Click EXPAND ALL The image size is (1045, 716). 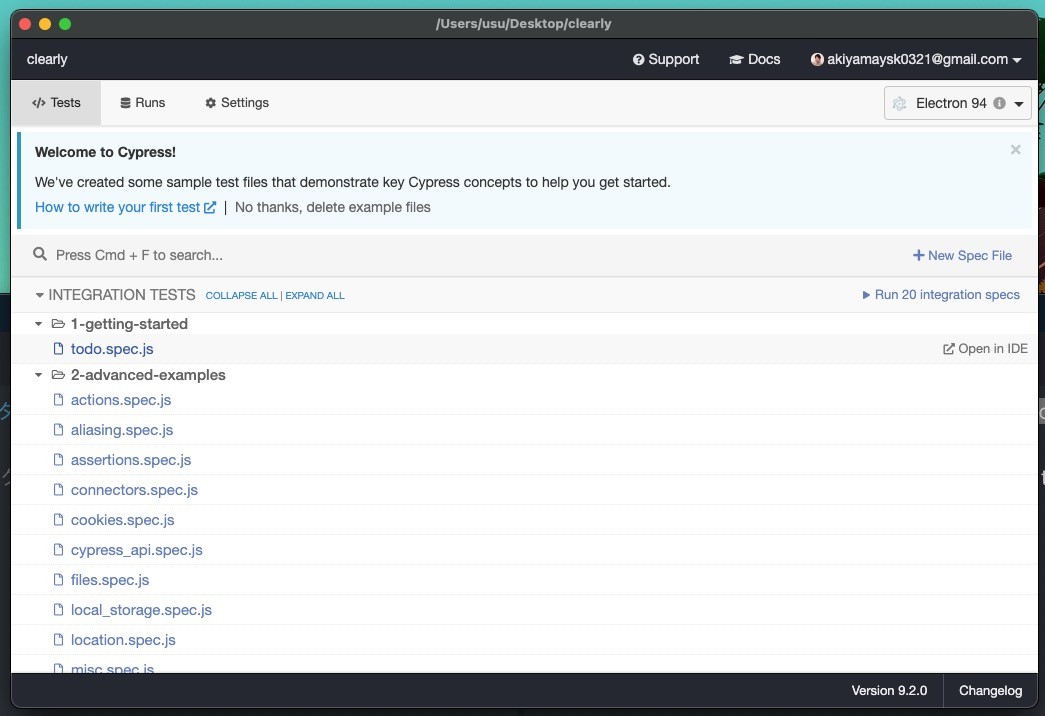coord(315,295)
